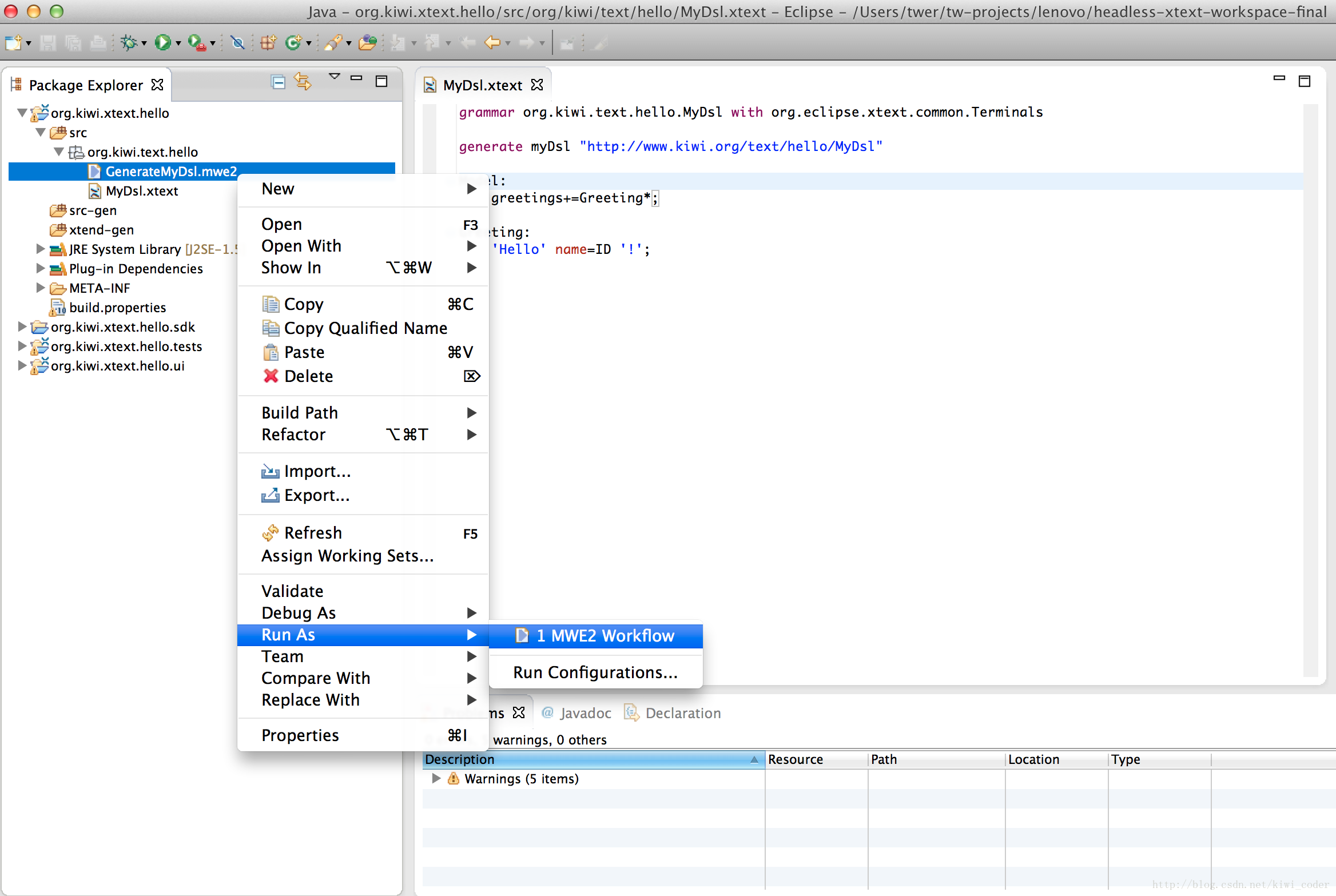Viewport: 1336px width, 896px height.
Task: Close the Package Explorer tab
Action: click(157, 85)
